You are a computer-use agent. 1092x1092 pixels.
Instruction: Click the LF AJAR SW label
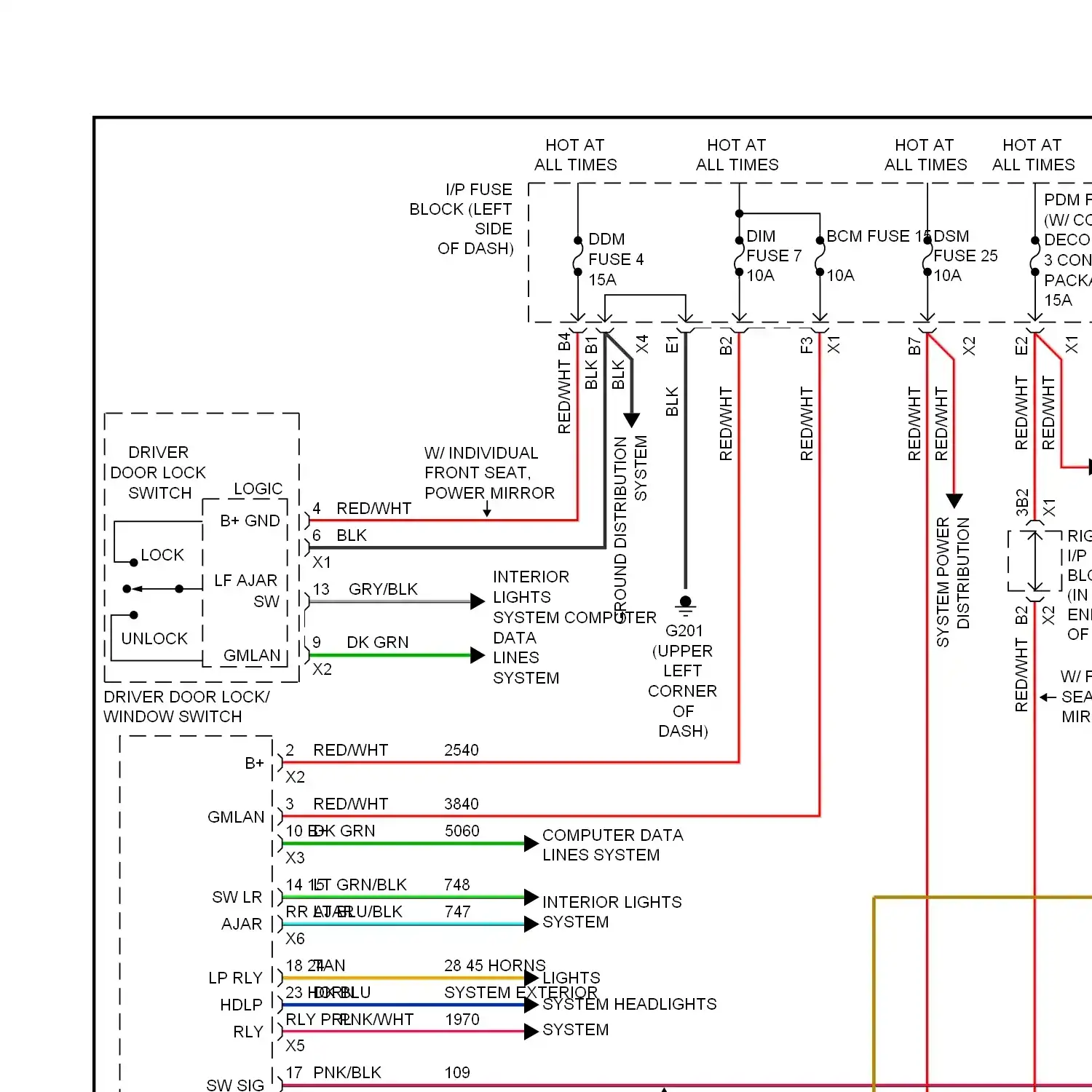pos(246,590)
